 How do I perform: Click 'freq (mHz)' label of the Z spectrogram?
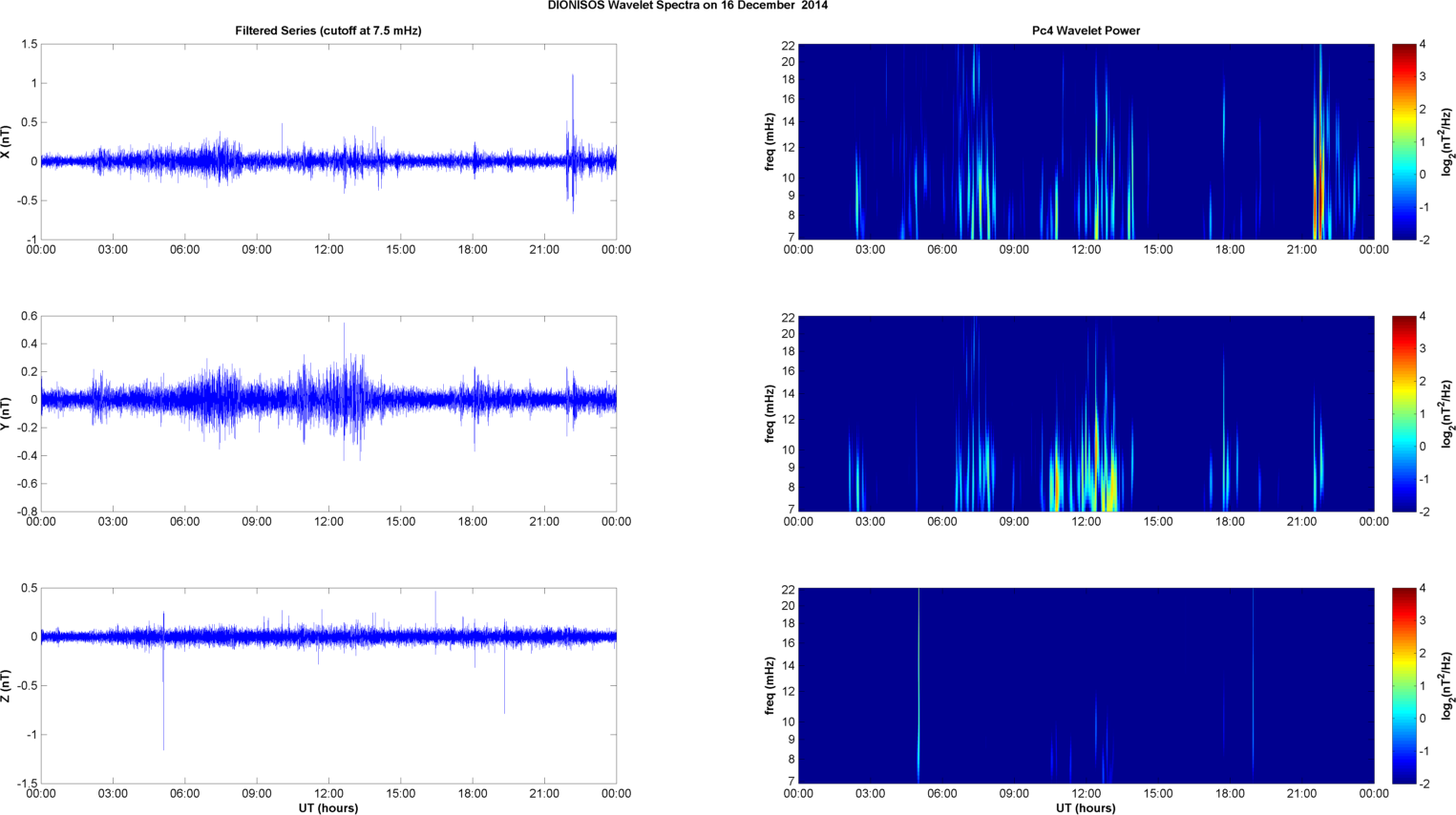[x=769, y=686]
